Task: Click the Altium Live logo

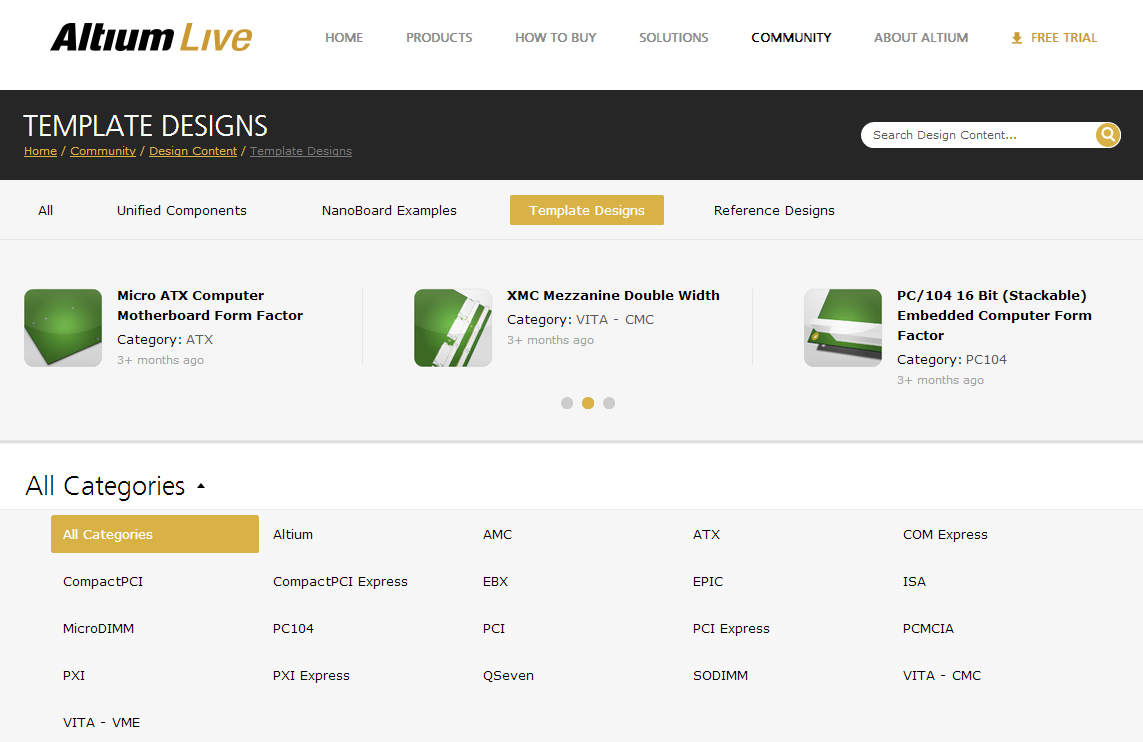Action: (x=151, y=37)
